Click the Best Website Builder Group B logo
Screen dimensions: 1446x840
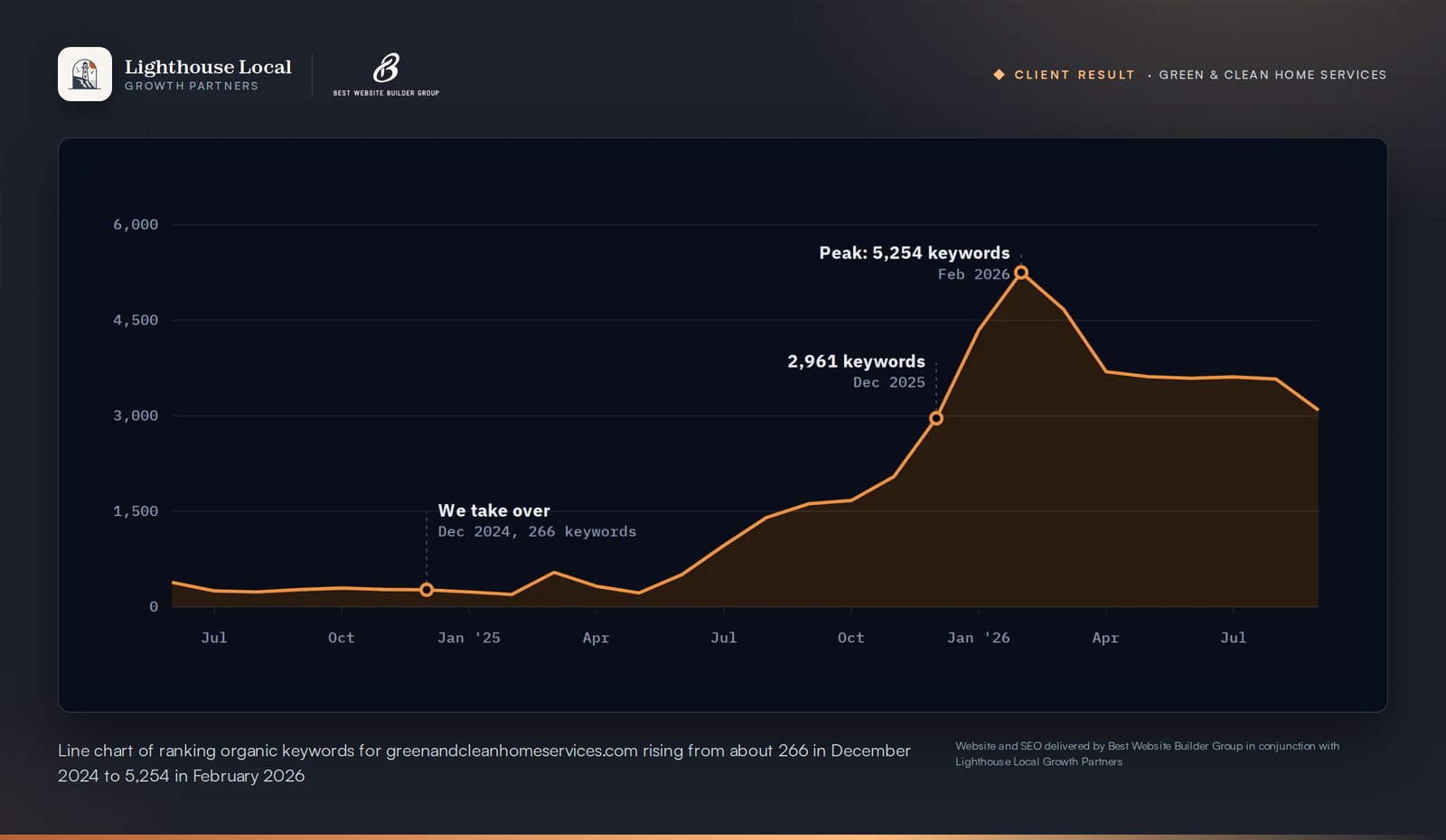coord(386,68)
